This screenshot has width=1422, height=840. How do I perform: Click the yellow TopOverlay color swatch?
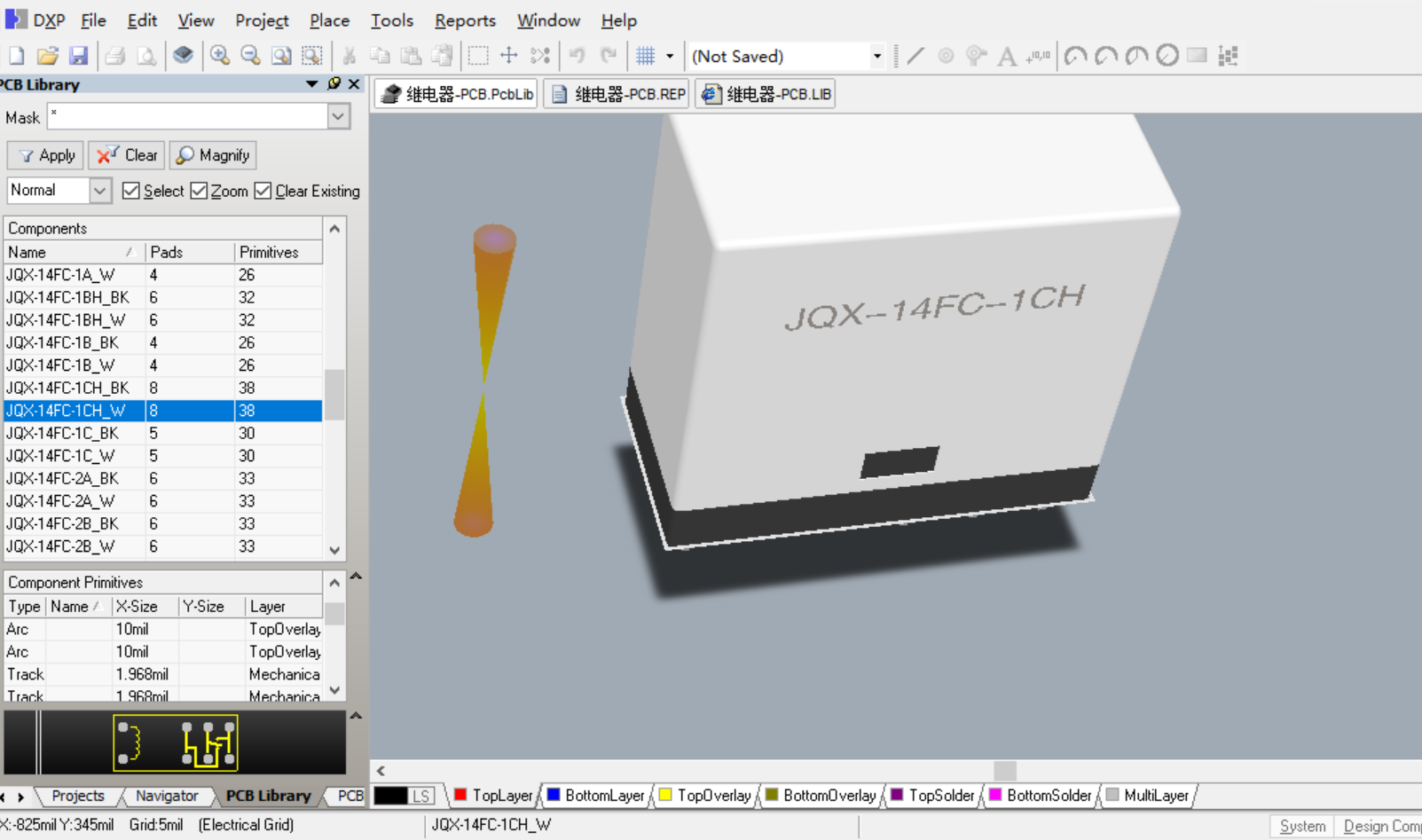coord(665,795)
